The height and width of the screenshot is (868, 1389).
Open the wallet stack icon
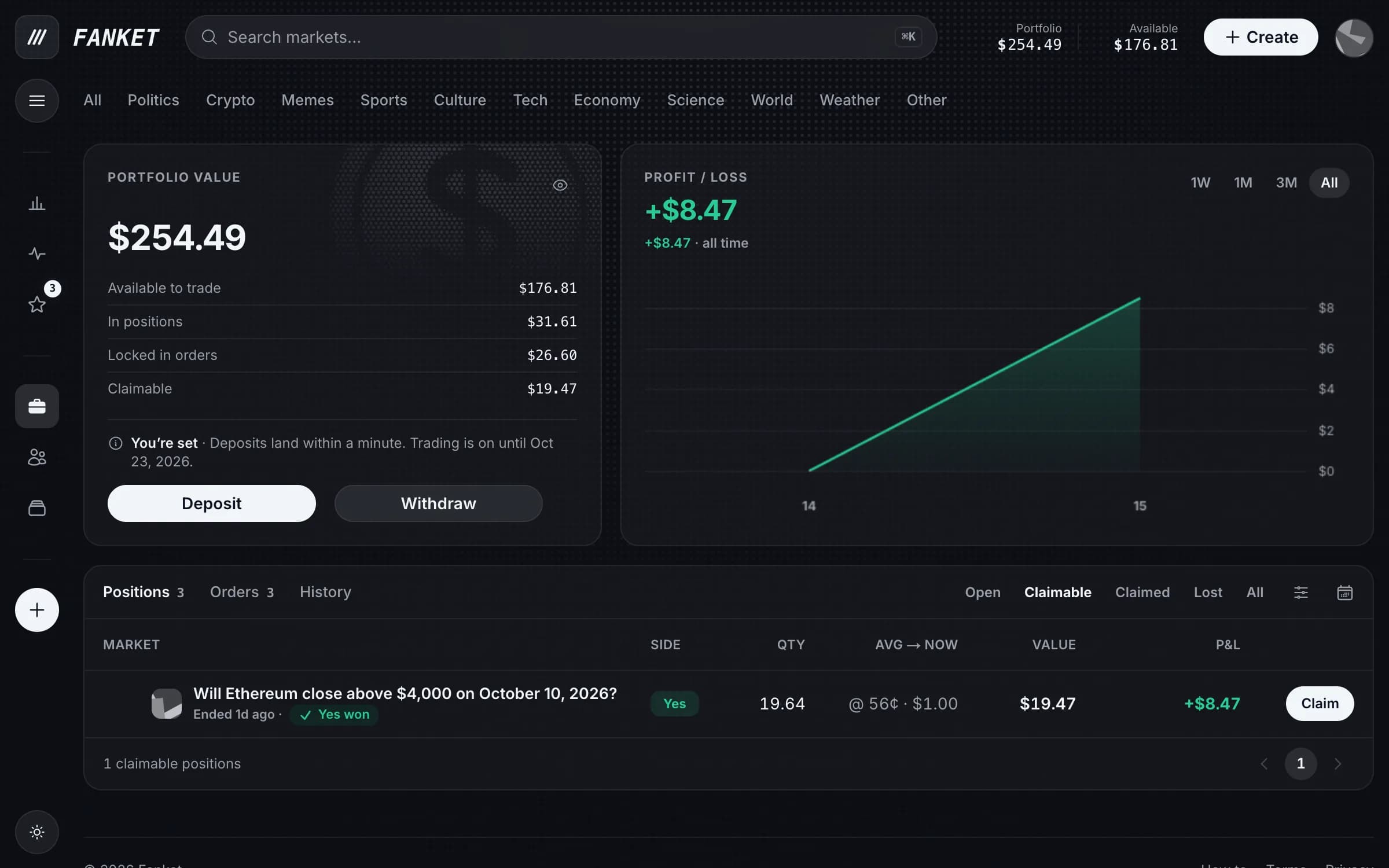pos(36,508)
